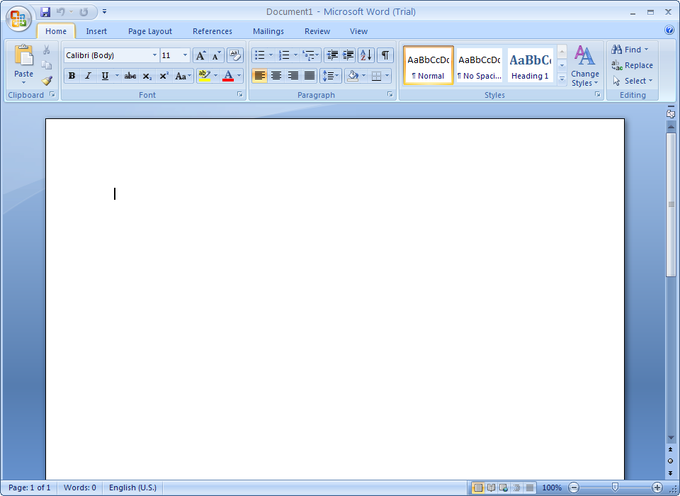Apply superscript formatting

coord(163,76)
